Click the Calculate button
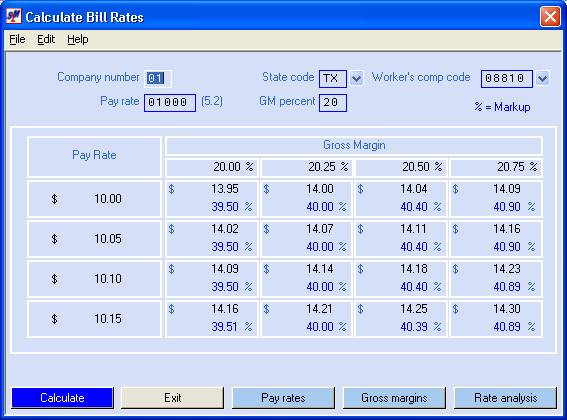567x420 pixels. [x=62, y=398]
